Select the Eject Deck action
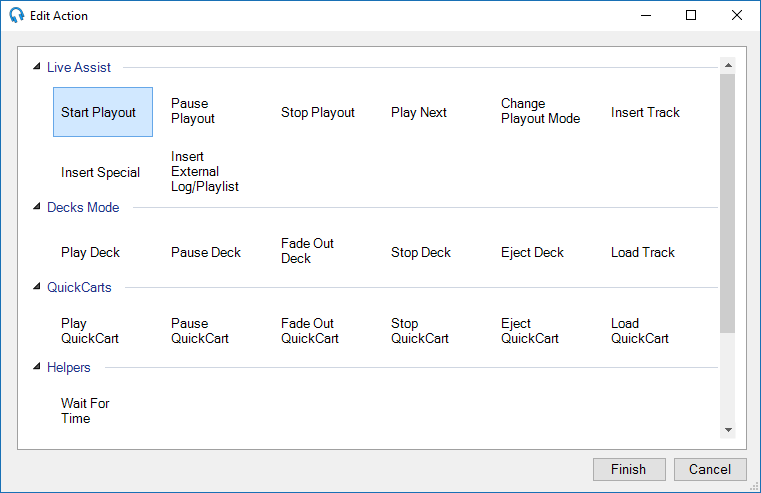This screenshot has height=493, width=761. click(x=532, y=252)
